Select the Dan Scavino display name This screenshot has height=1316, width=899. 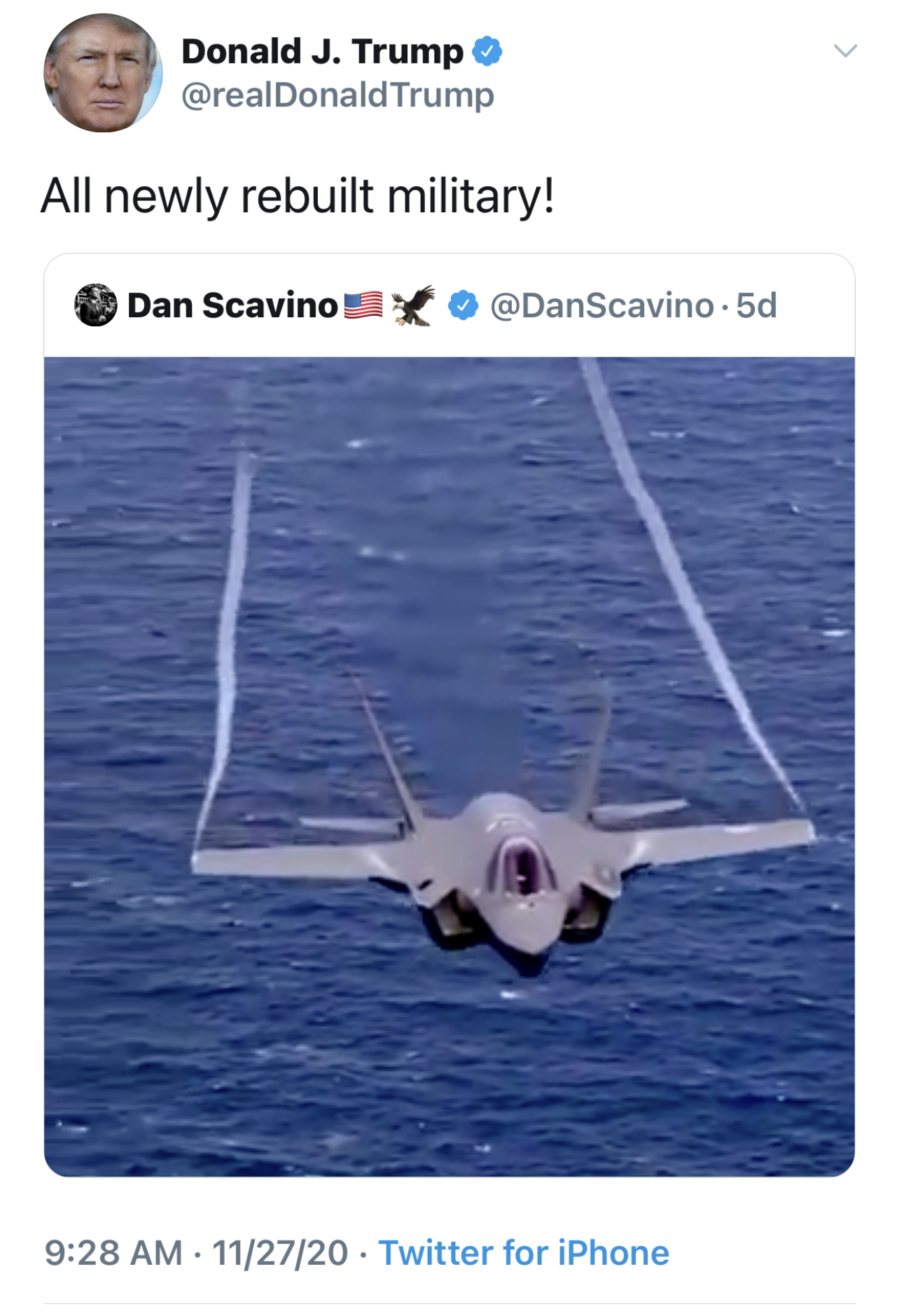[x=232, y=306]
